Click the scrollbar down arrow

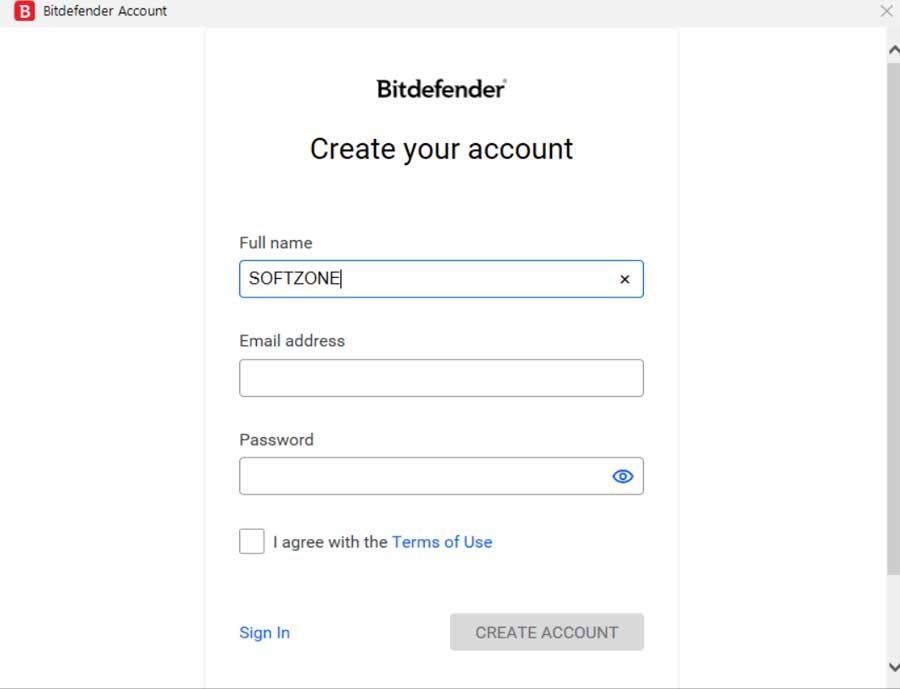(893, 666)
